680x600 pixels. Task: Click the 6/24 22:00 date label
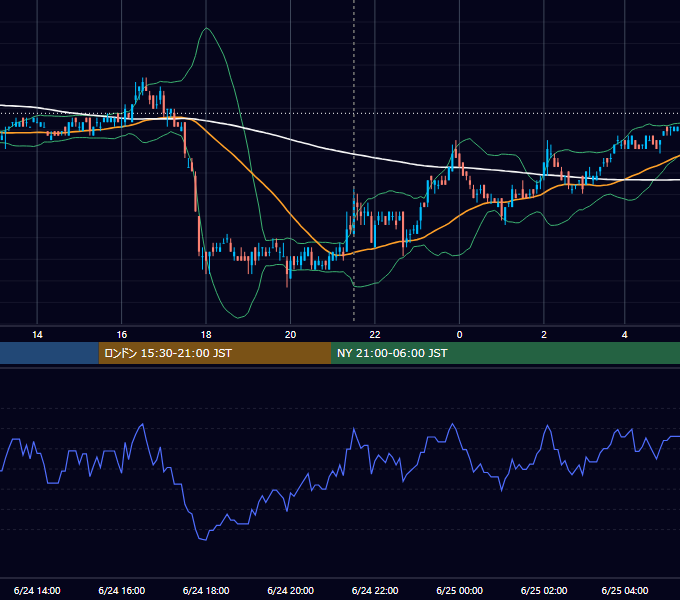375,590
